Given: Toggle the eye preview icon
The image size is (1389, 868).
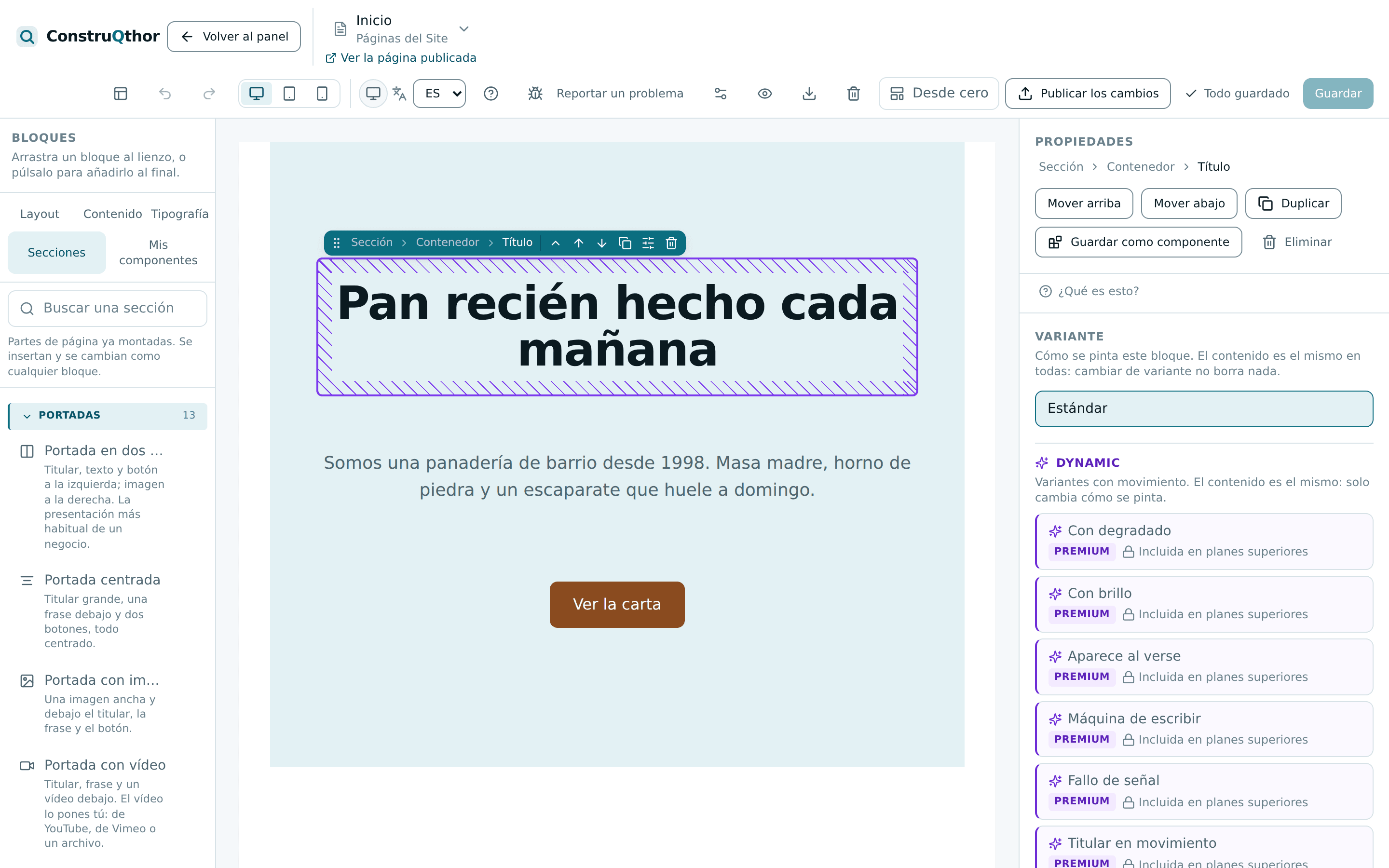Looking at the screenshot, I should pyautogui.click(x=764, y=94).
